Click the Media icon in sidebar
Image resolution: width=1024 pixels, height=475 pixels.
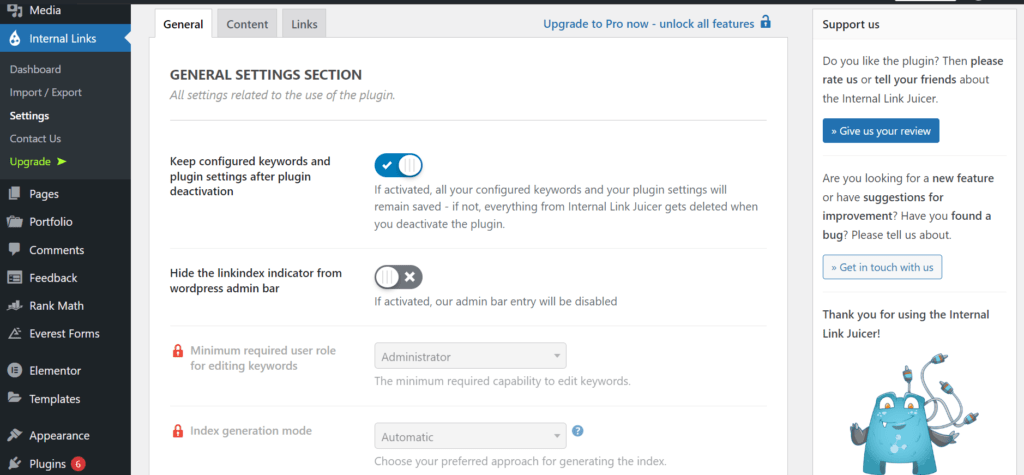(14, 10)
